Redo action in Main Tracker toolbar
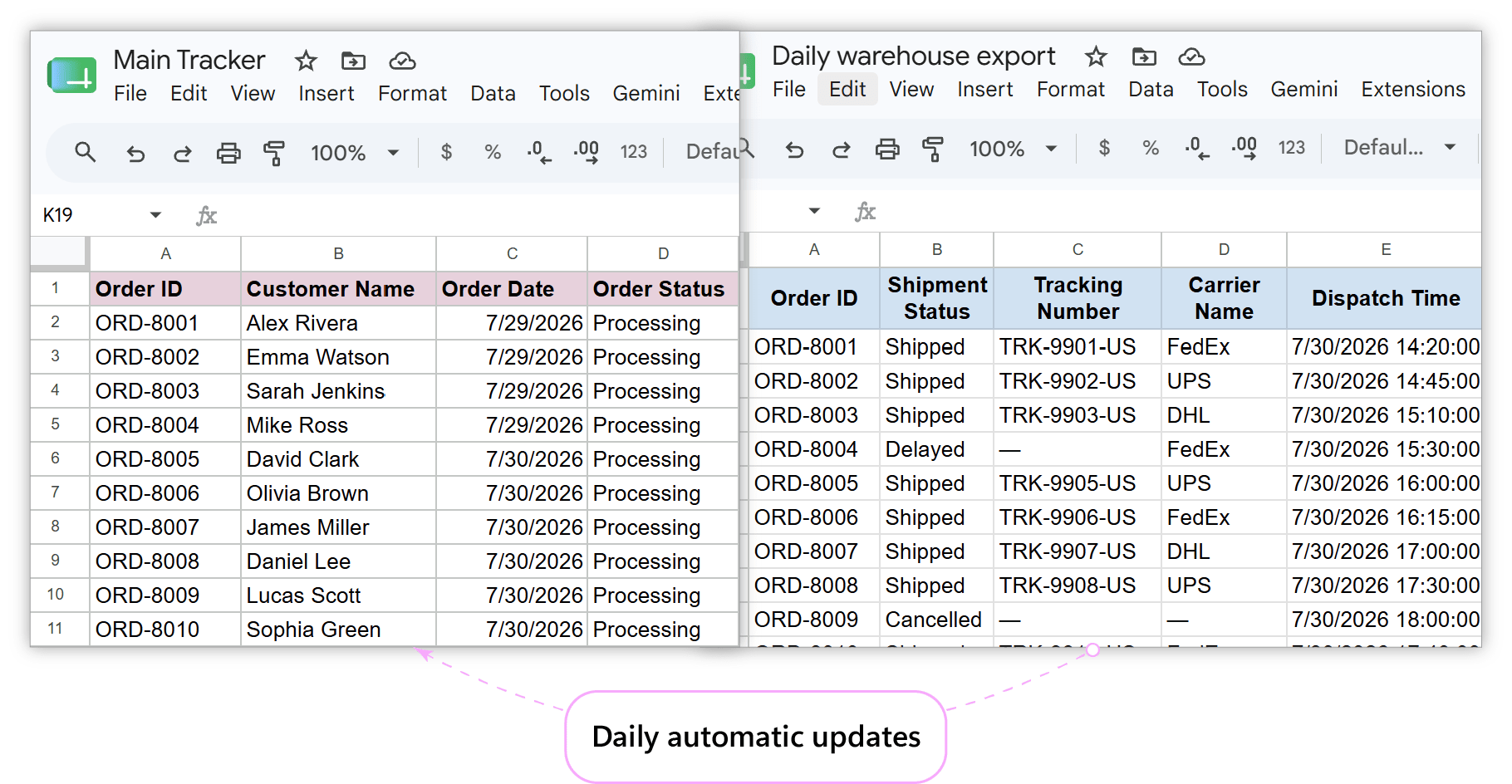 click(182, 153)
